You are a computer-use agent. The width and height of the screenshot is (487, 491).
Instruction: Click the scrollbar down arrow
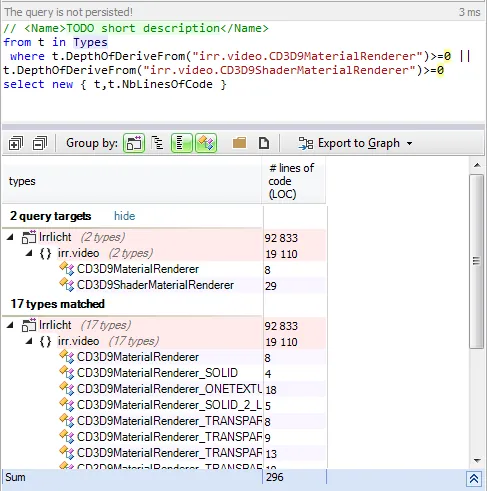pos(477,461)
